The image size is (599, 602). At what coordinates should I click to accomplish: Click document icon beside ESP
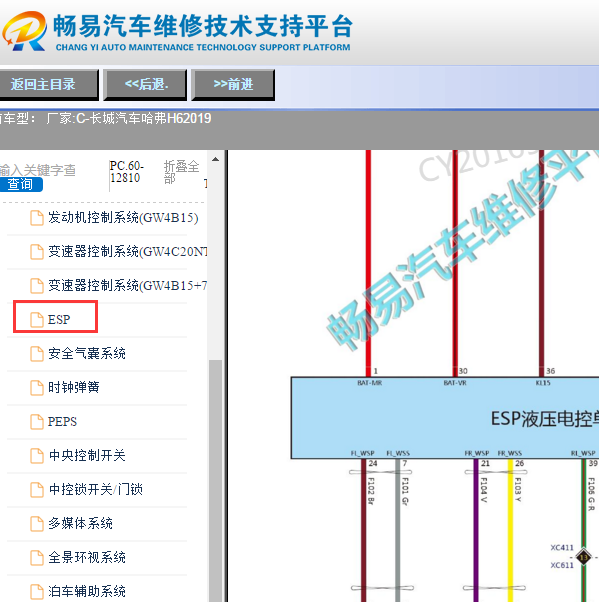tap(37, 319)
